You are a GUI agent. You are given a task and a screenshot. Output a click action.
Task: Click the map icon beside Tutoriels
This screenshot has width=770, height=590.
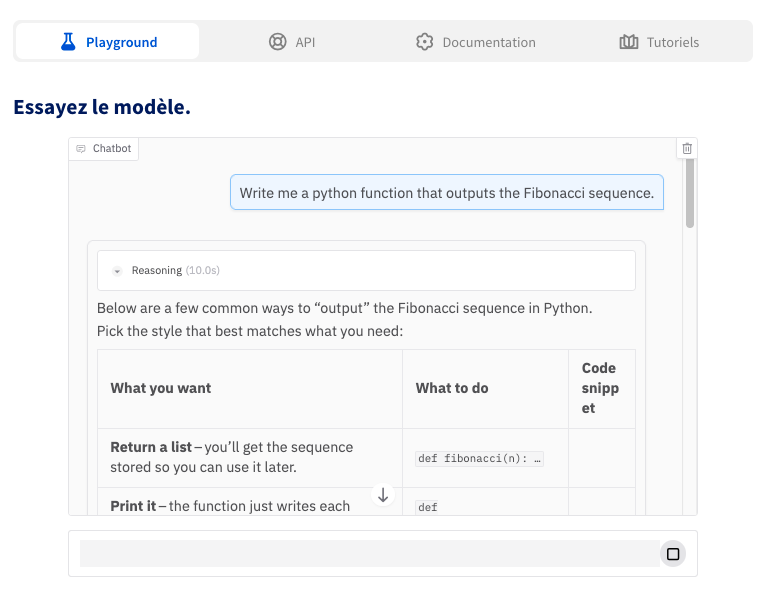629,42
